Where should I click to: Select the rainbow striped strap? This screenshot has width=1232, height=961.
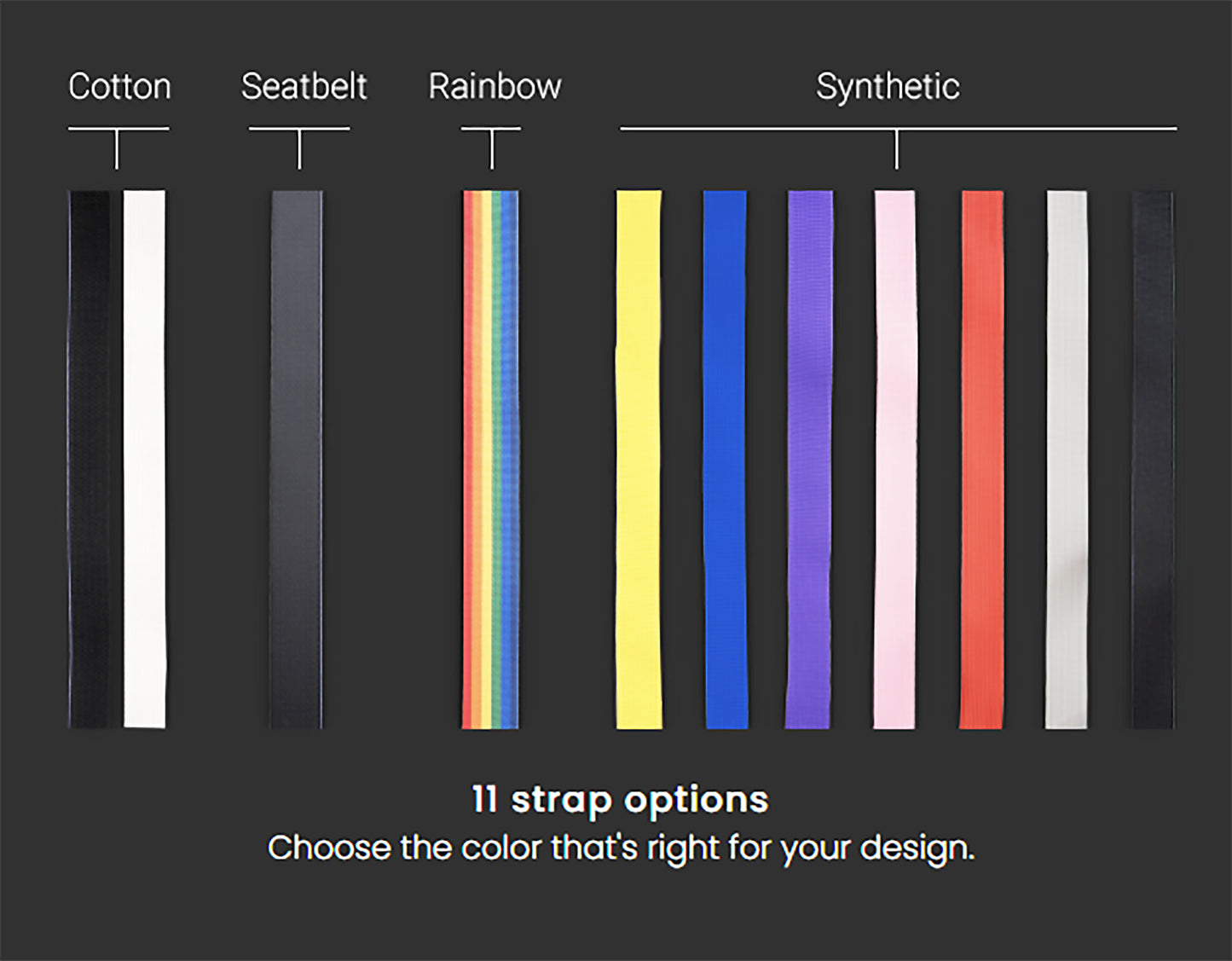(490, 459)
